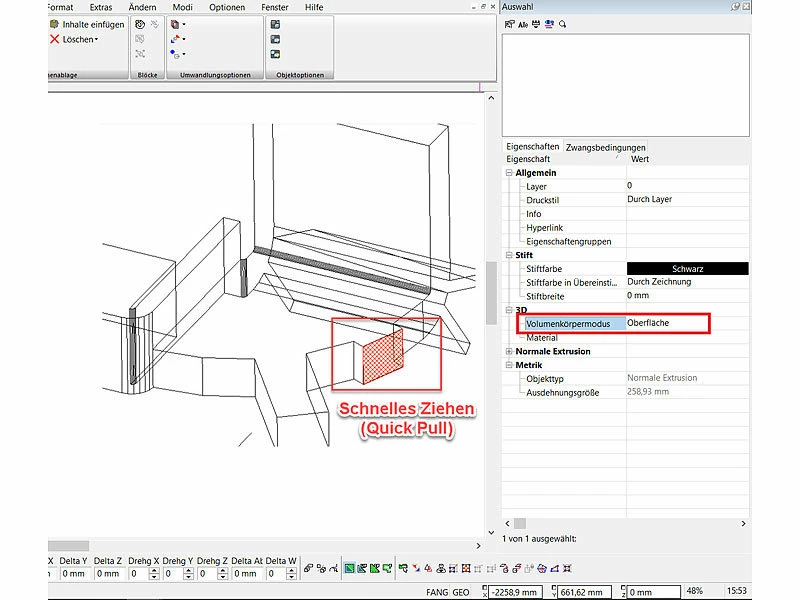Click the first icon in Blöcke group
Screen dimensions: 800x600
click(140, 24)
